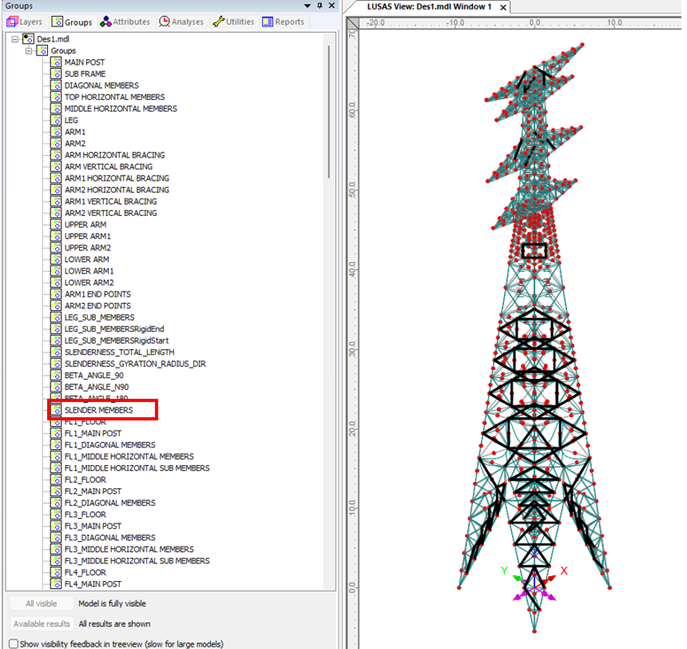The image size is (687, 649).
Task: Click the Available results button
Action: [x=40, y=623]
